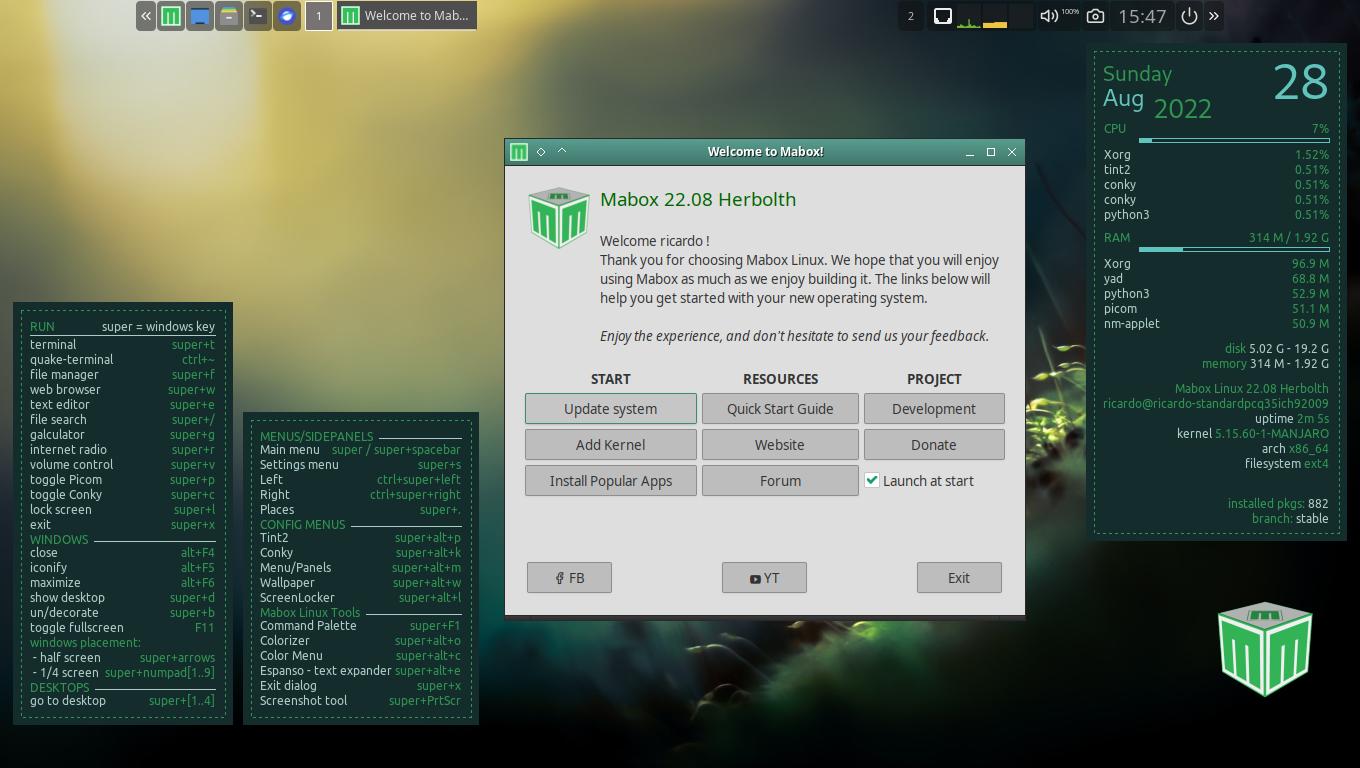The image size is (1360, 768).
Task: Click the CPU usage bar in Conky
Action: pyautogui.click(x=1234, y=140)
